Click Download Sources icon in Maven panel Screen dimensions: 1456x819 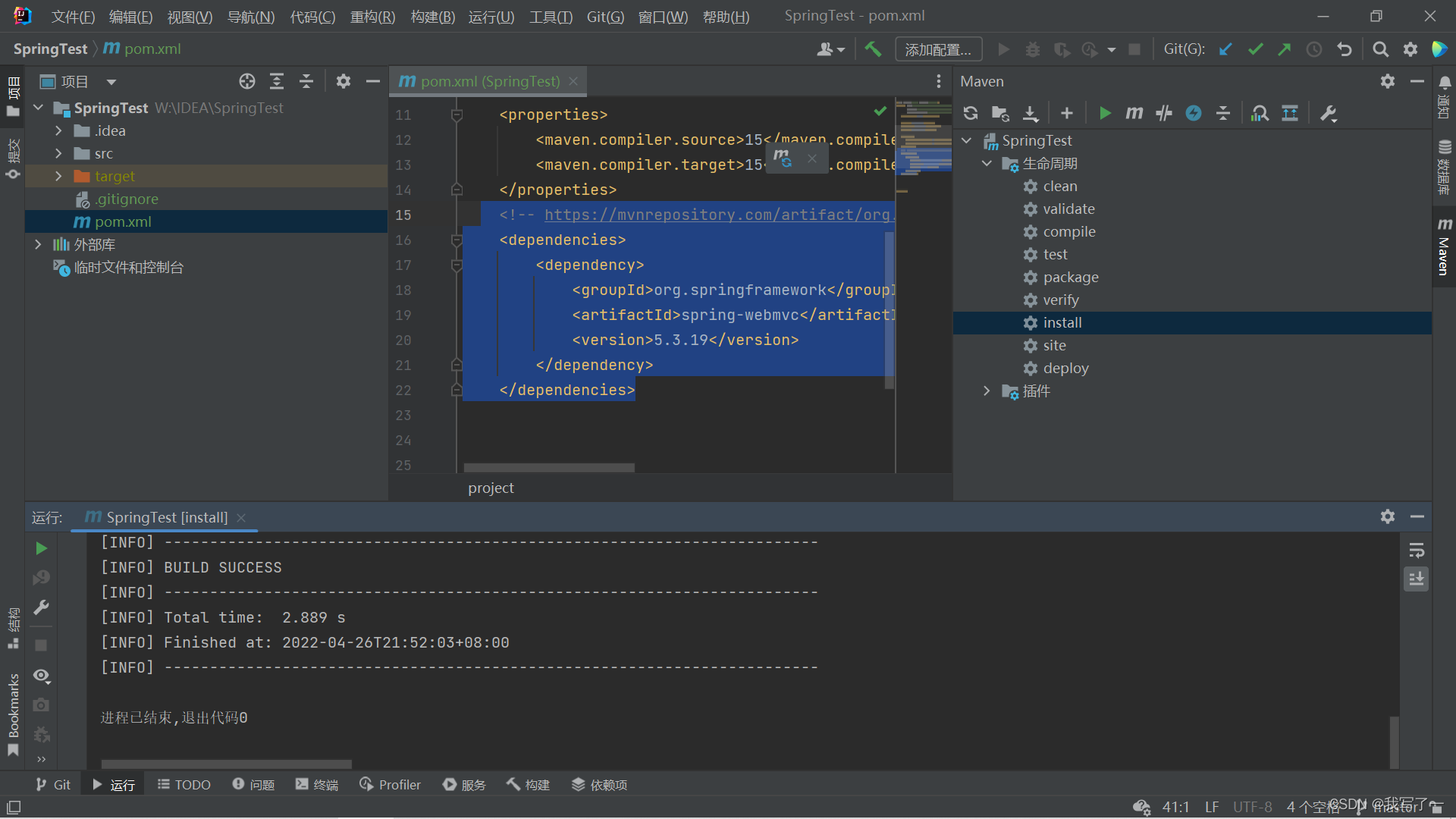[1030, 114]
